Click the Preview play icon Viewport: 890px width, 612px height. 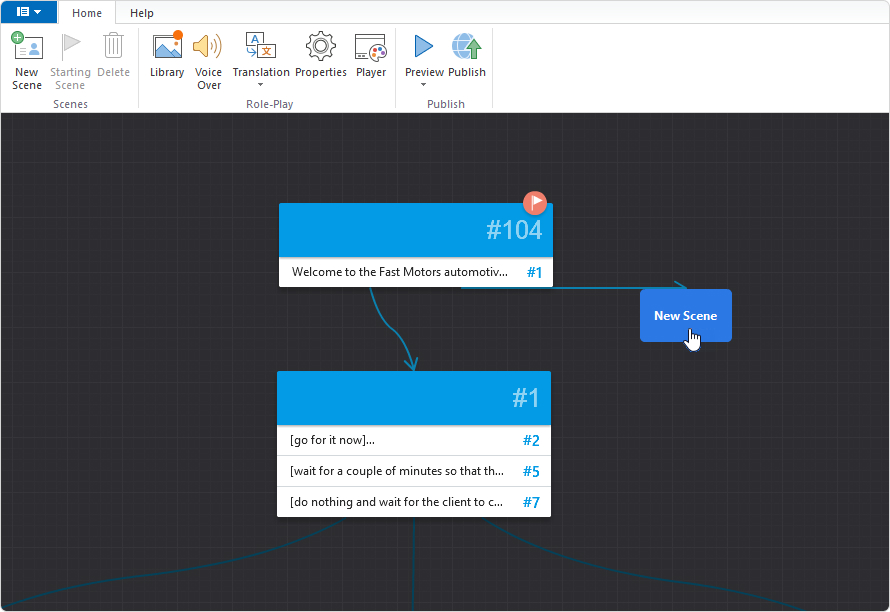pyautogui.click(x=424, y=47)
